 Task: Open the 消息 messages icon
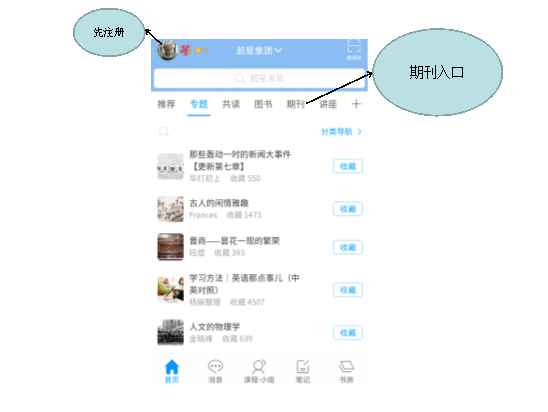coord(215,371)
